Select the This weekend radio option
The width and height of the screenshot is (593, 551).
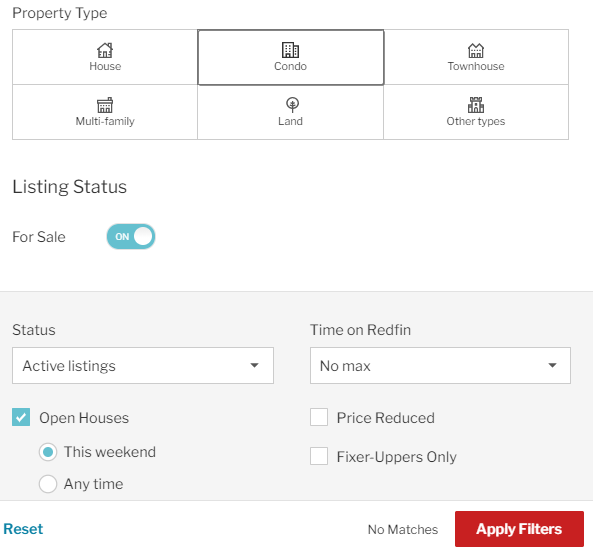point(48,452)
